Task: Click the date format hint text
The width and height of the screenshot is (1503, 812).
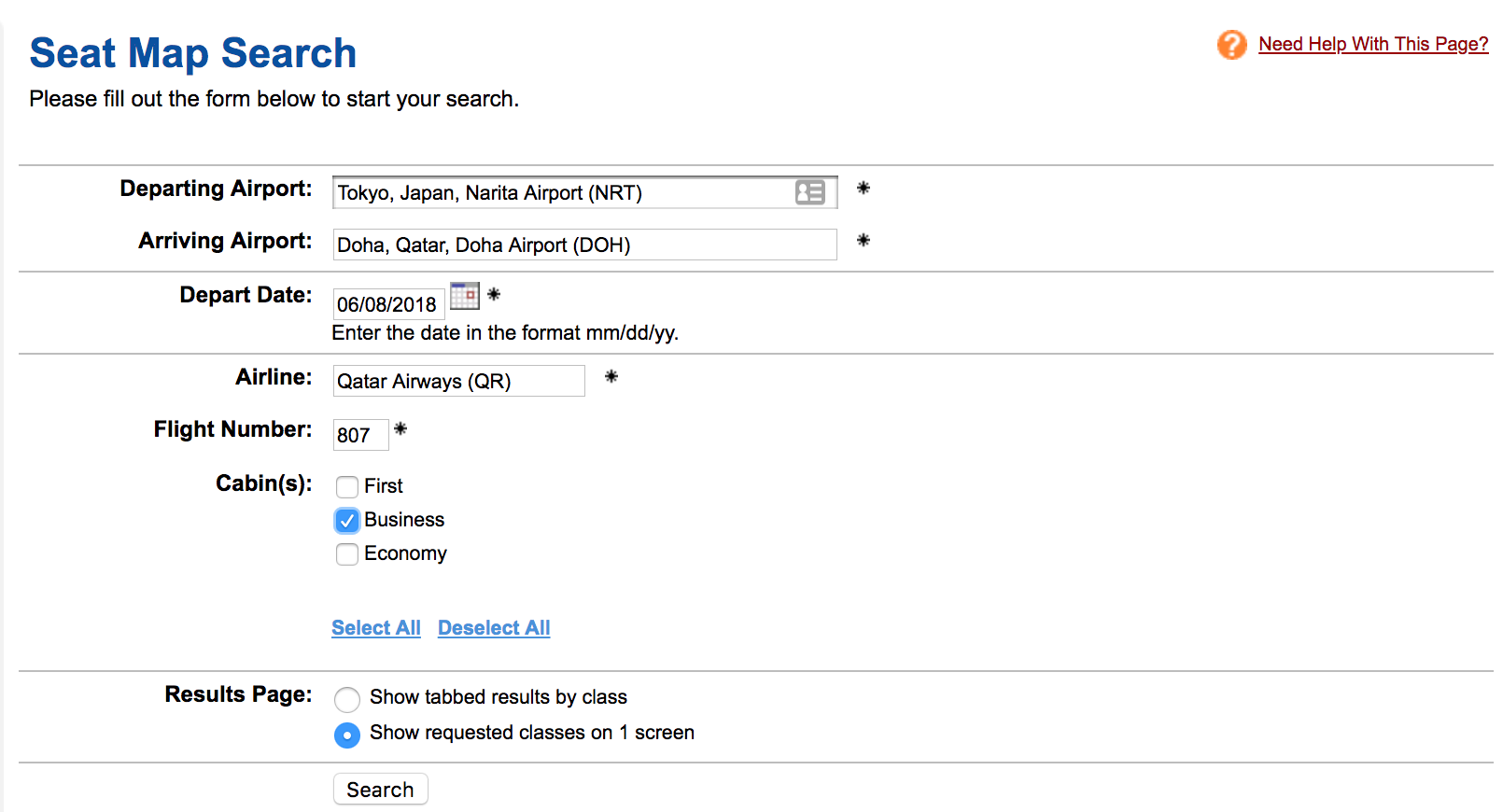Action: (x=505, y=333)
